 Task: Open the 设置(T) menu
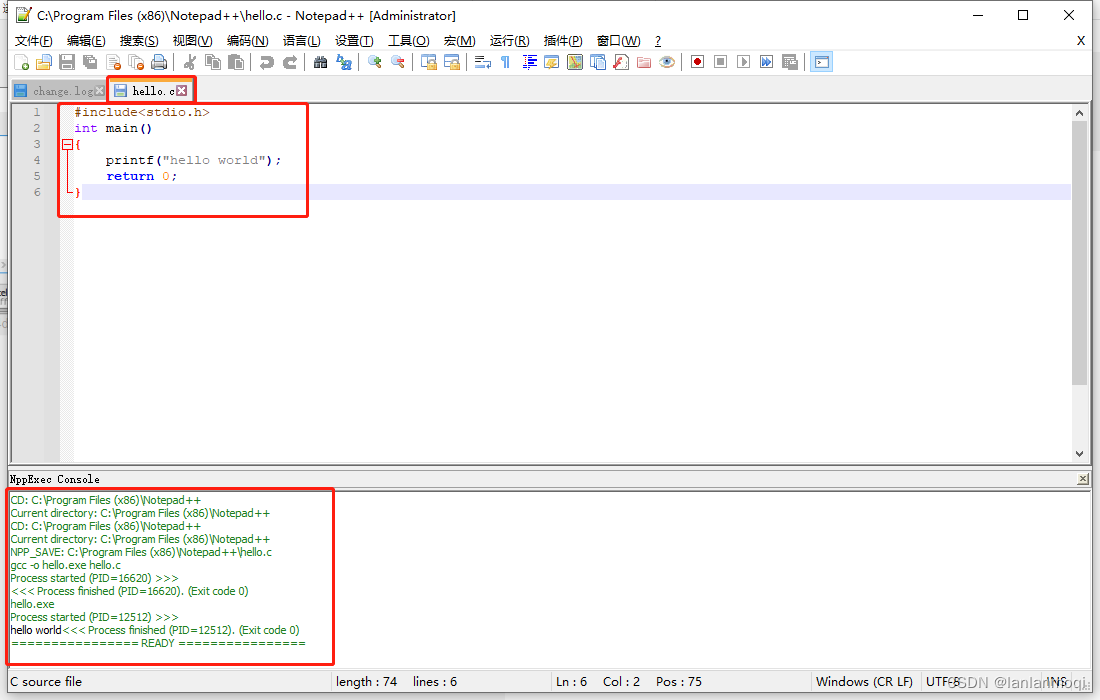point(354,41)
